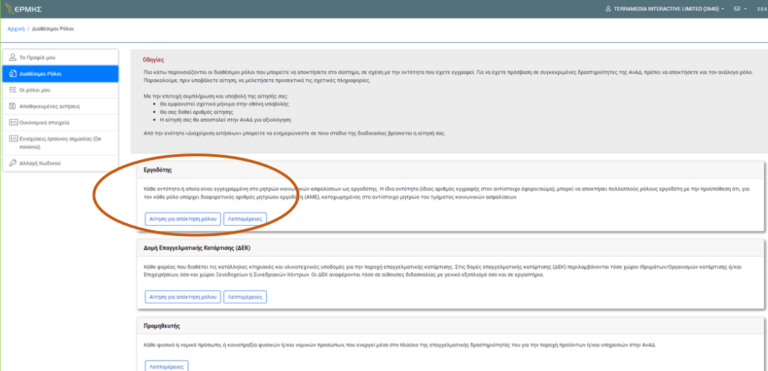
Task: Click the save icon for Αποθηκευμένες αιτήσεις
Action: click(13, 106)
